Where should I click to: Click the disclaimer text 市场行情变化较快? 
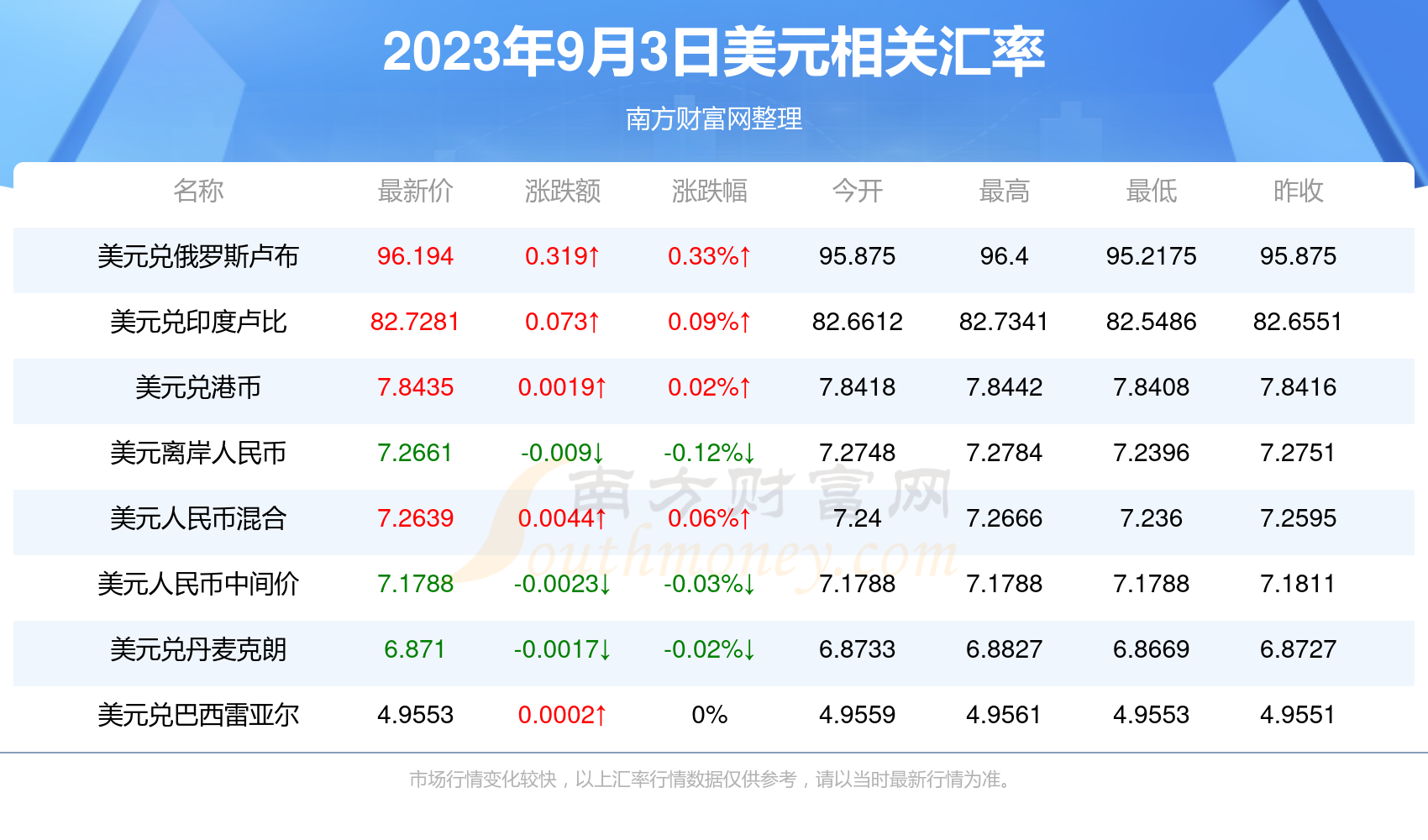tap(483, 780)
